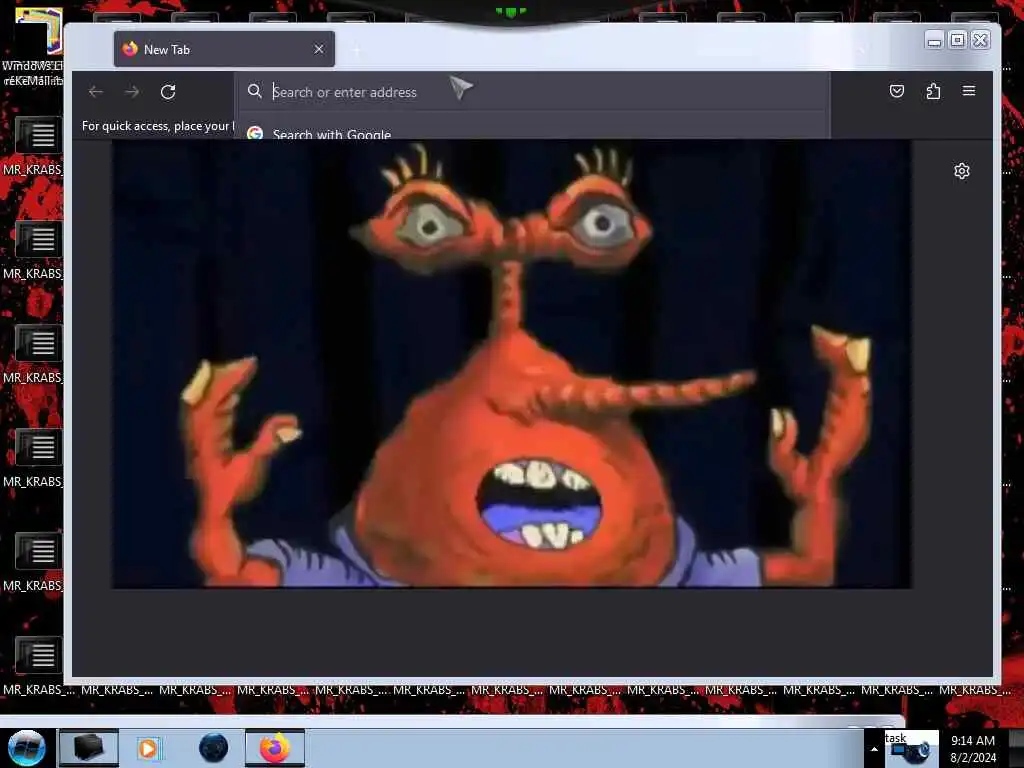
Task: Show hidden icons via tray arrow
Action: (x=874, y=749)
